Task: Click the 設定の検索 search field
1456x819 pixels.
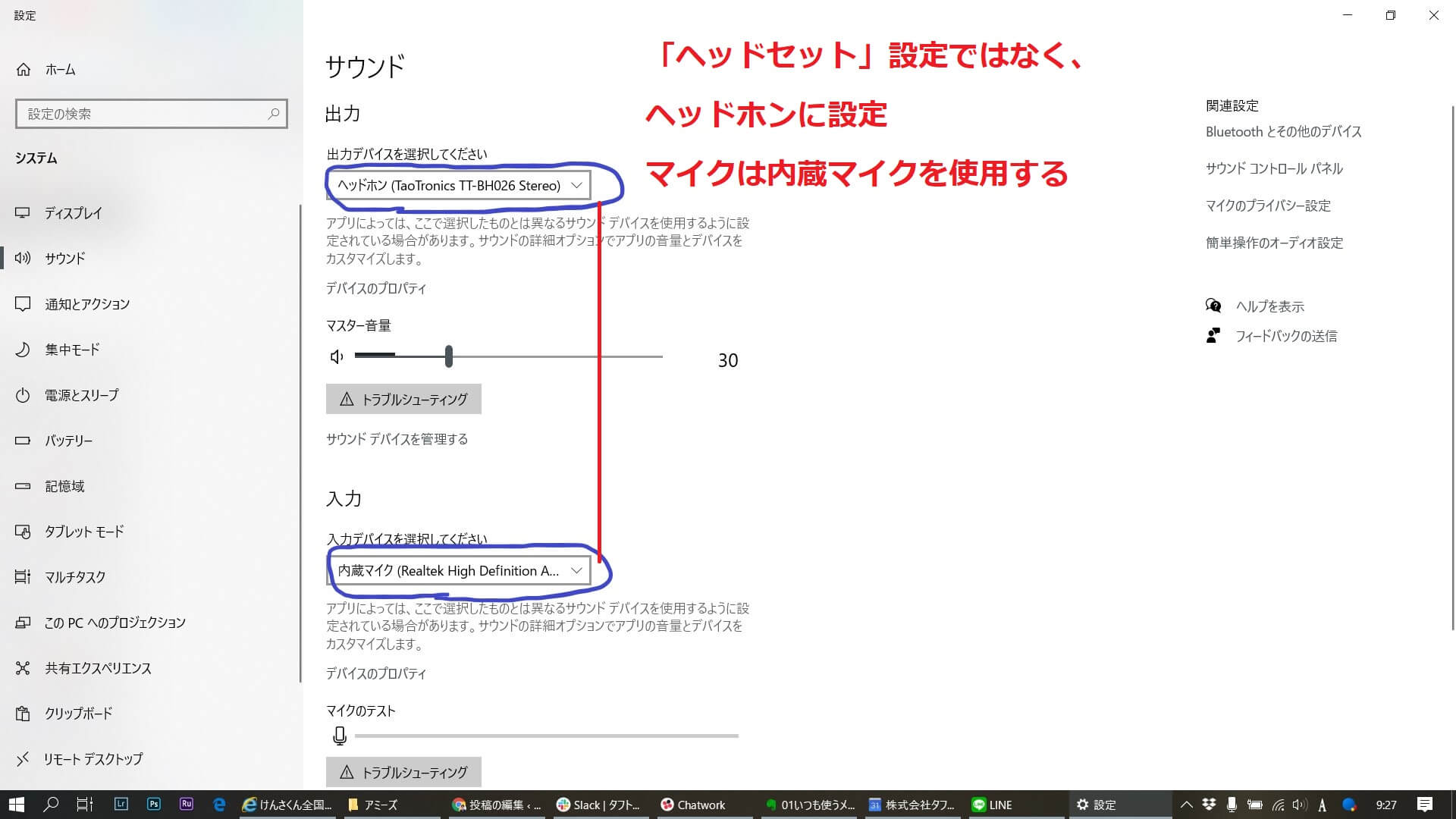Action: [140, 114]
